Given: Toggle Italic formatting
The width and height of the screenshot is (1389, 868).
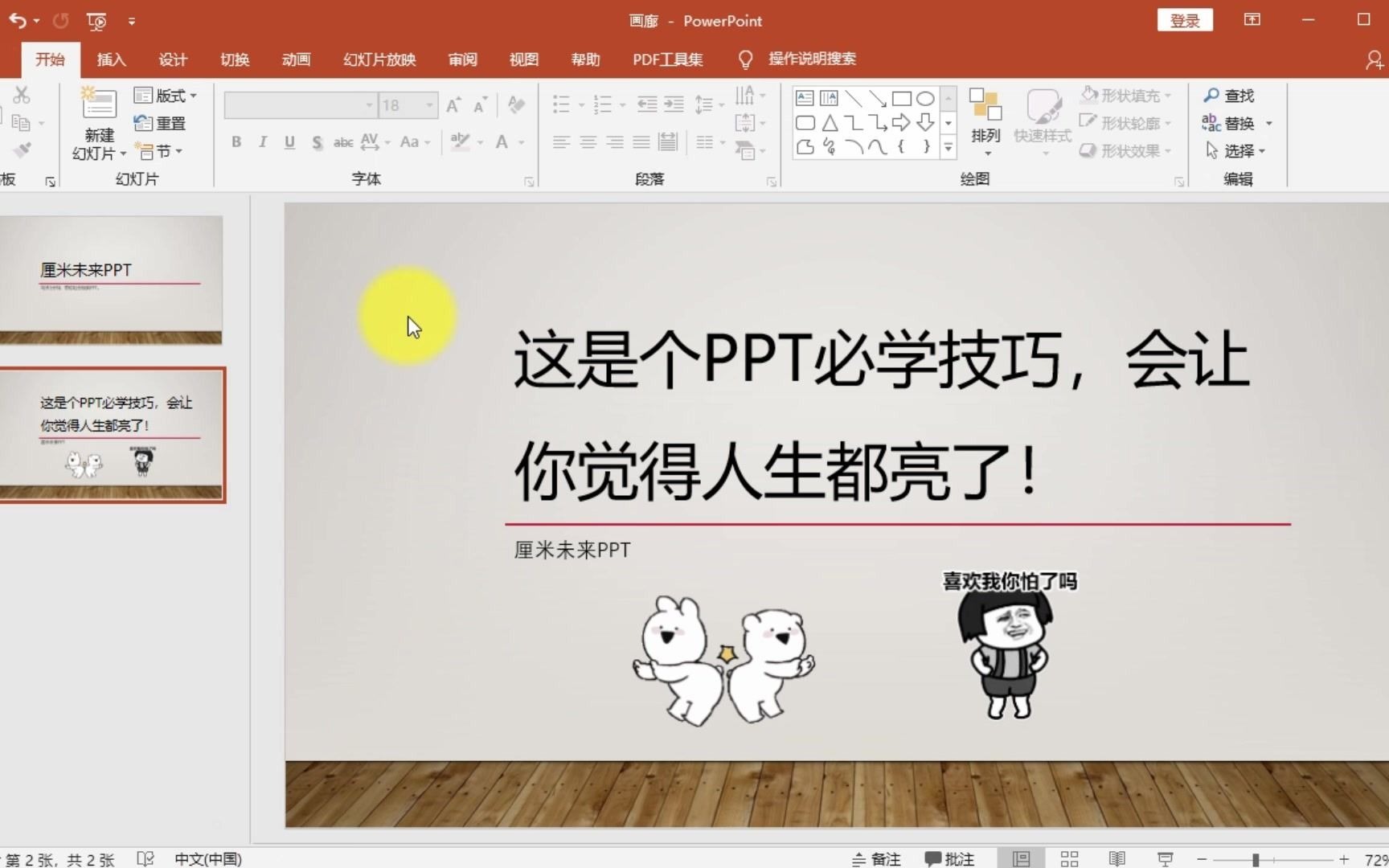Looking at the screenshot, I should pyautogui.click(x=263, y=142).
